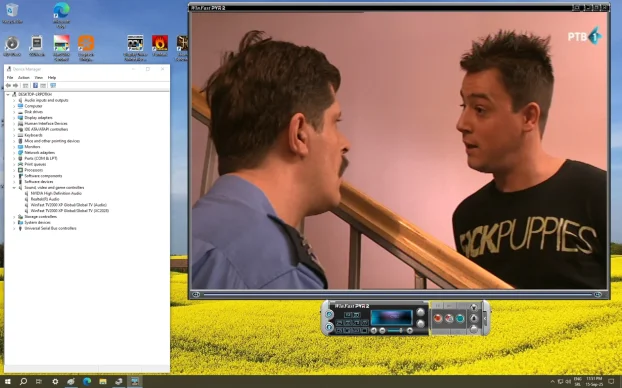Expand the Ports (COM & LPT) category
This screenshot has height=388, width=622.
(x=14, y=158)
